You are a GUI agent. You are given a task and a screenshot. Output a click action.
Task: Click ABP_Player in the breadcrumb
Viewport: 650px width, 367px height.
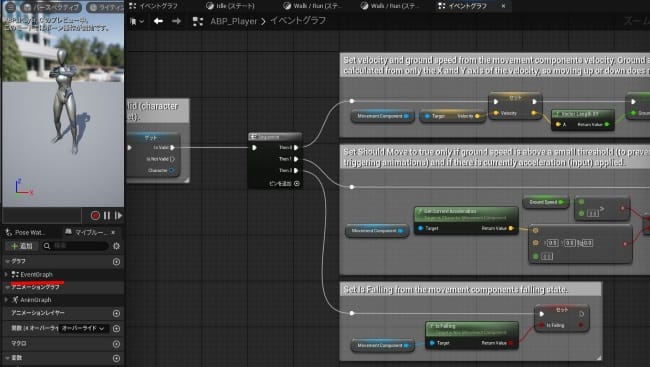(234, 21)
